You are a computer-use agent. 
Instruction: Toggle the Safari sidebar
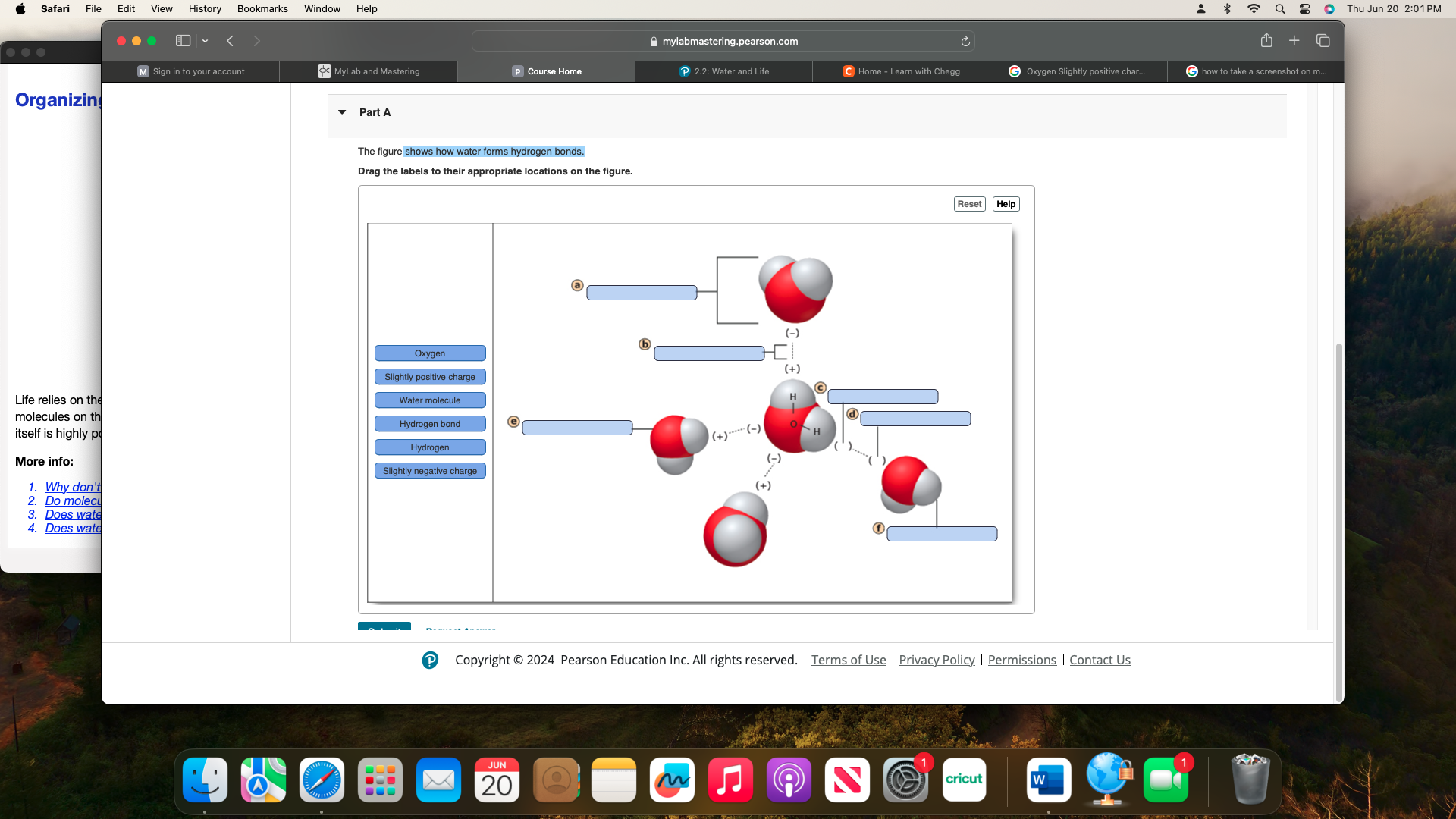click(182, 40)
